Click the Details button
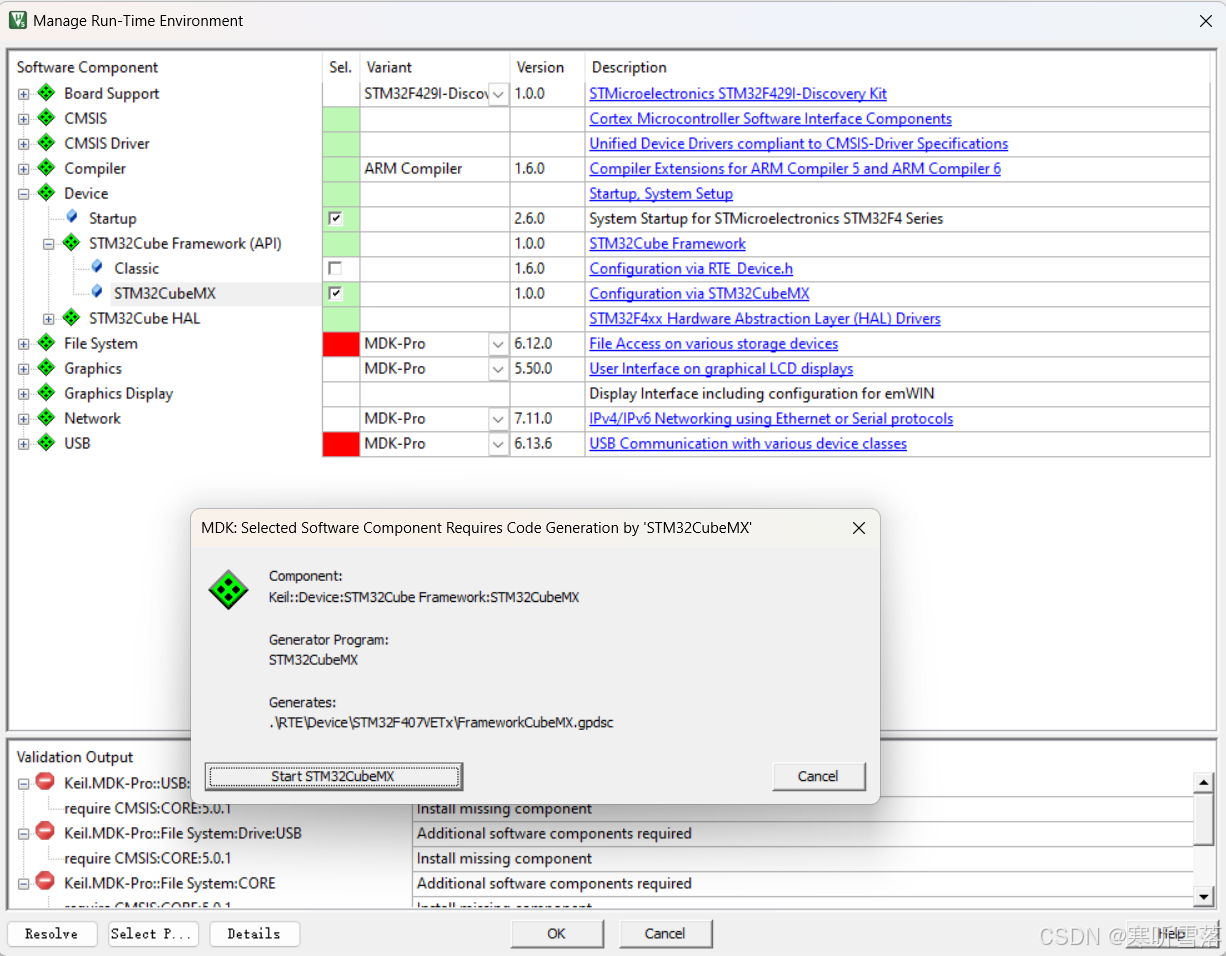 (254, 934)
